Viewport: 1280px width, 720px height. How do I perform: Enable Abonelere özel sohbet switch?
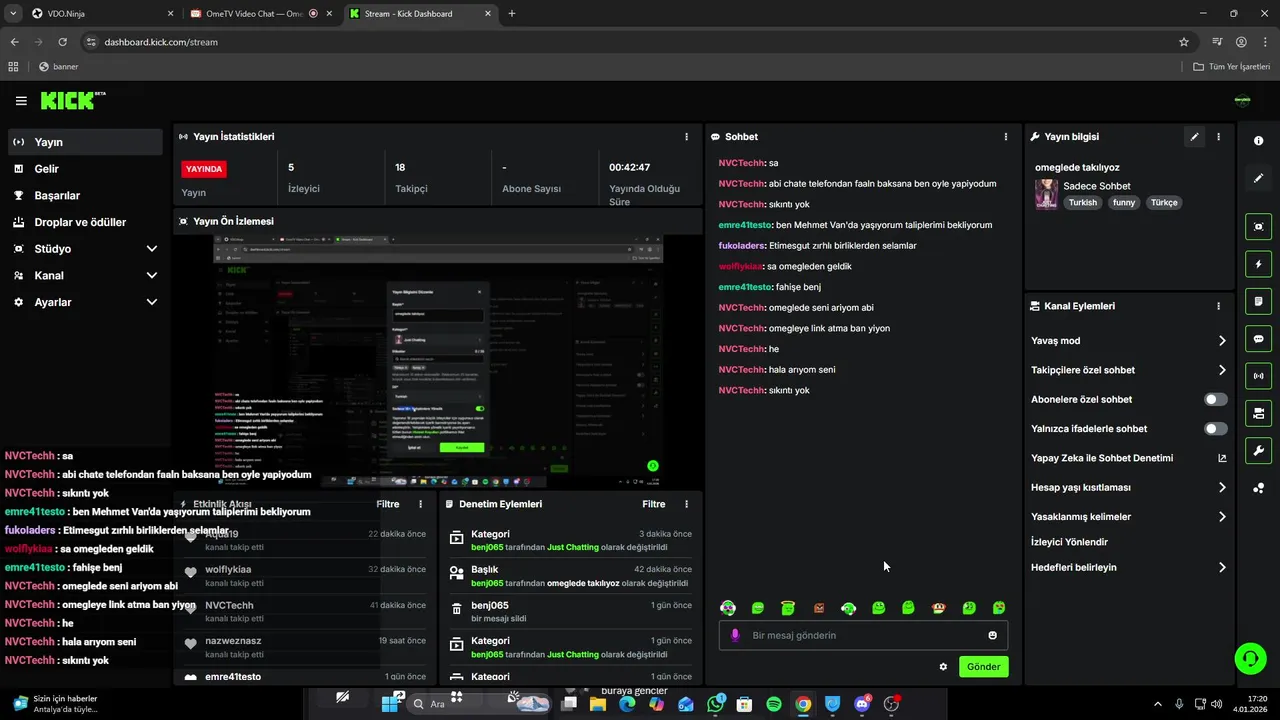click(x=1216, y=399)
